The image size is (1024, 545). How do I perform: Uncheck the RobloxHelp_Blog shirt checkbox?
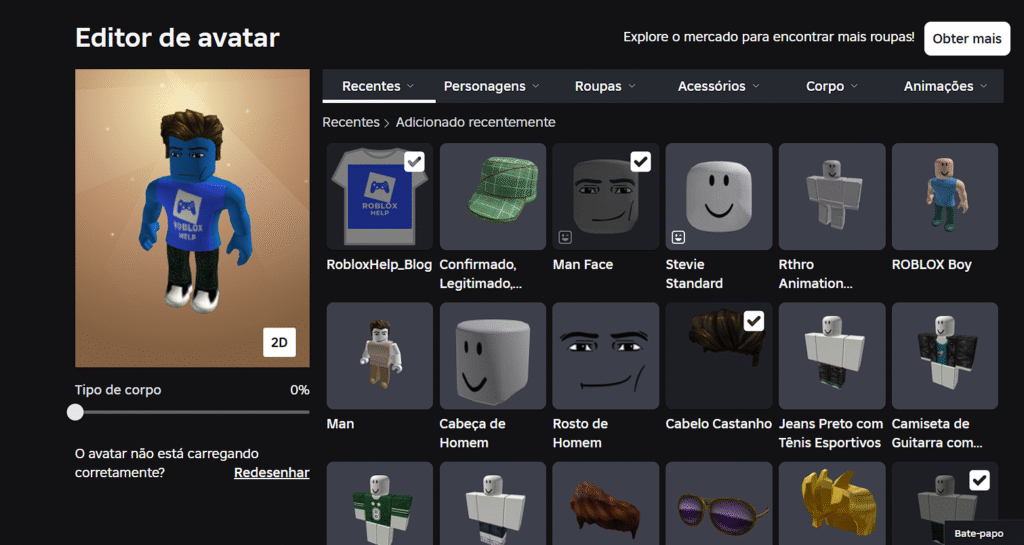pyautogui.click(x=414, y=162)
